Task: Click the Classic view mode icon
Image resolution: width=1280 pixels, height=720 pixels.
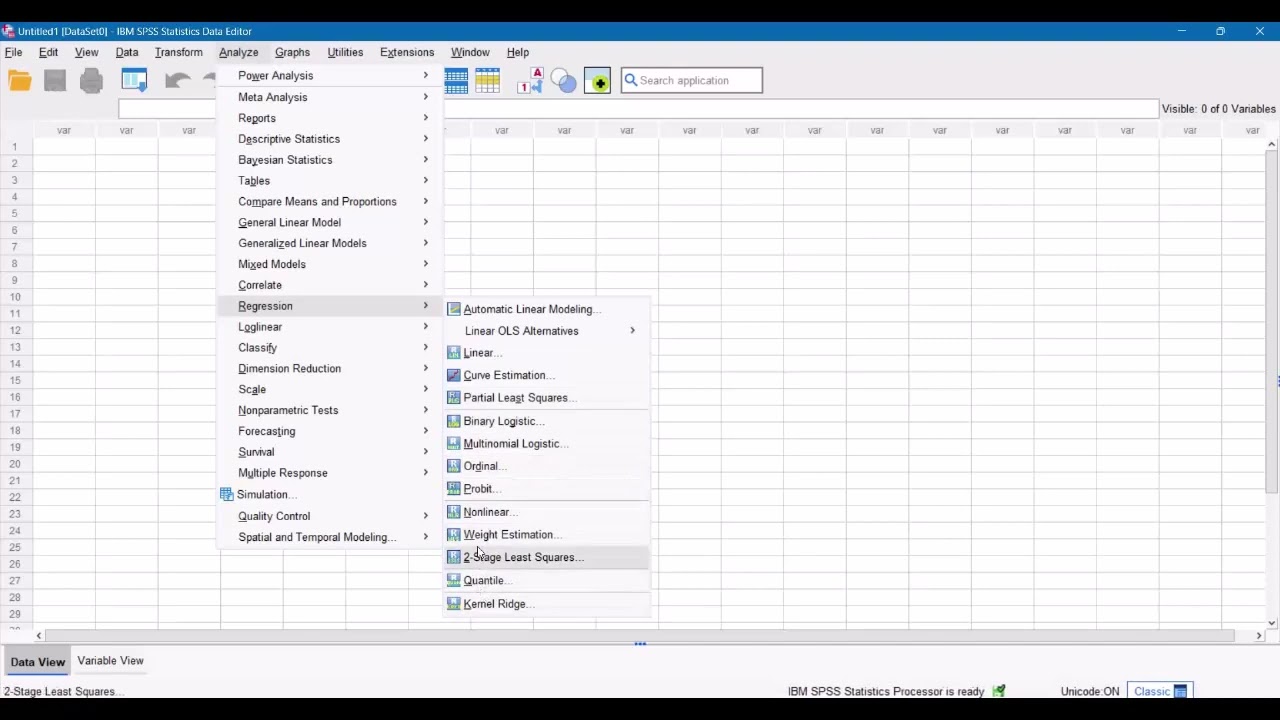Action: pyautogui.click(x=1180, y=691)
